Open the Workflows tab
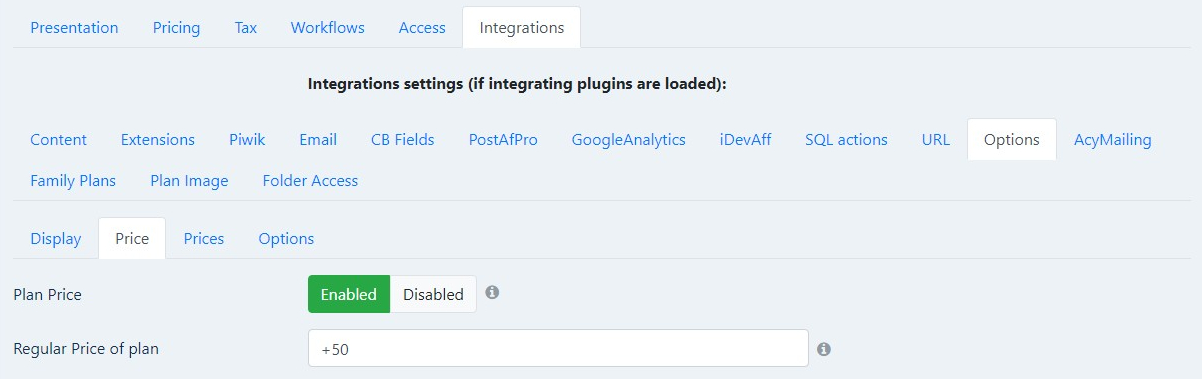 [327, 28]
